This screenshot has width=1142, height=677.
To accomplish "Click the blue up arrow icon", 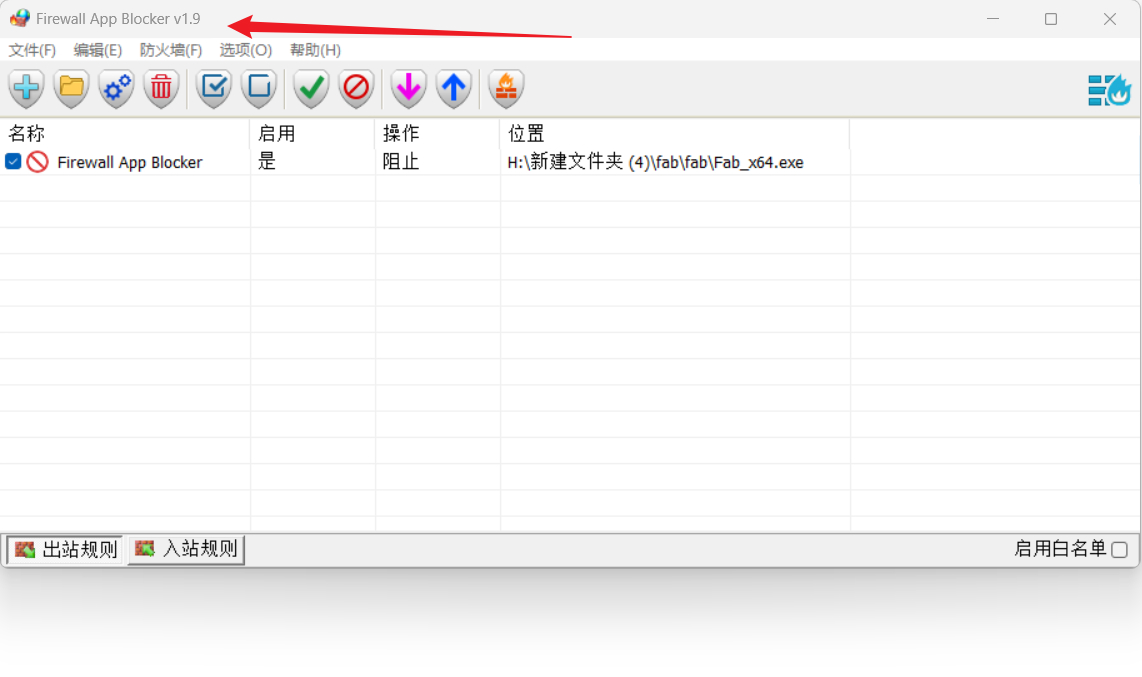I will click(x=454, y=88).
